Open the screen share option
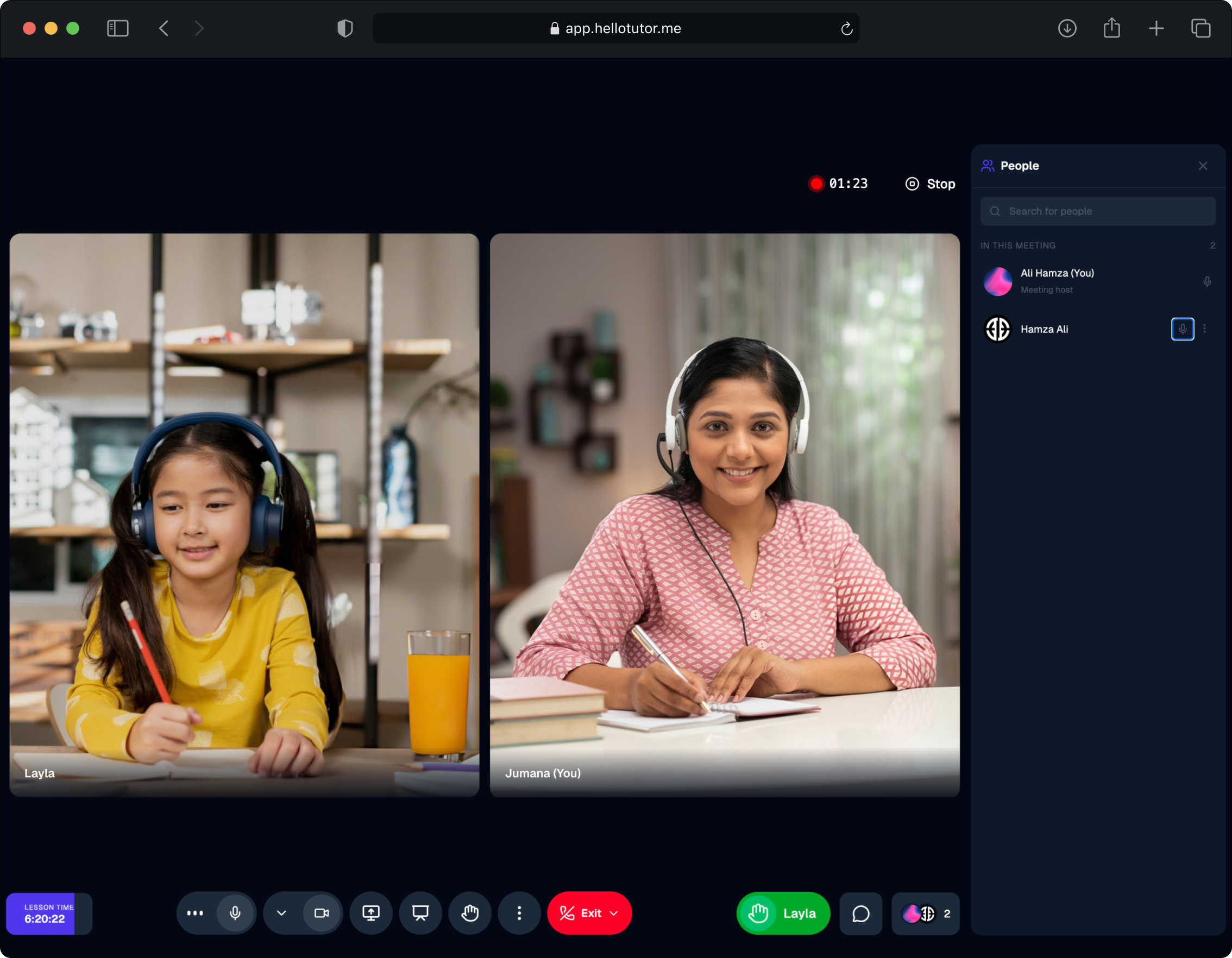The image size is (1232, 958). tap(370, 913)
